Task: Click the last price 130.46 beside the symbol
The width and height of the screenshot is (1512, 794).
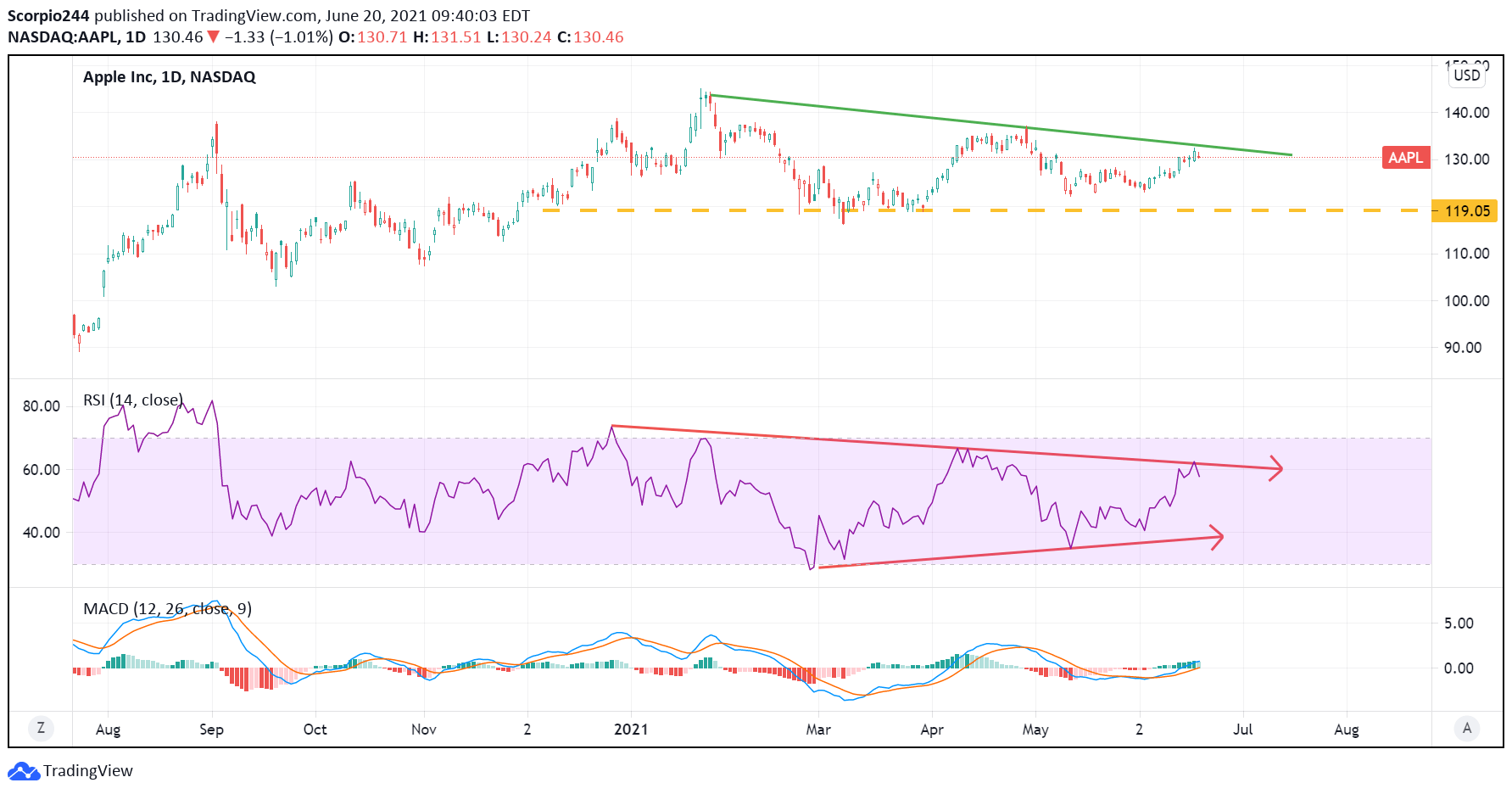Action: (x=178, y=37)
